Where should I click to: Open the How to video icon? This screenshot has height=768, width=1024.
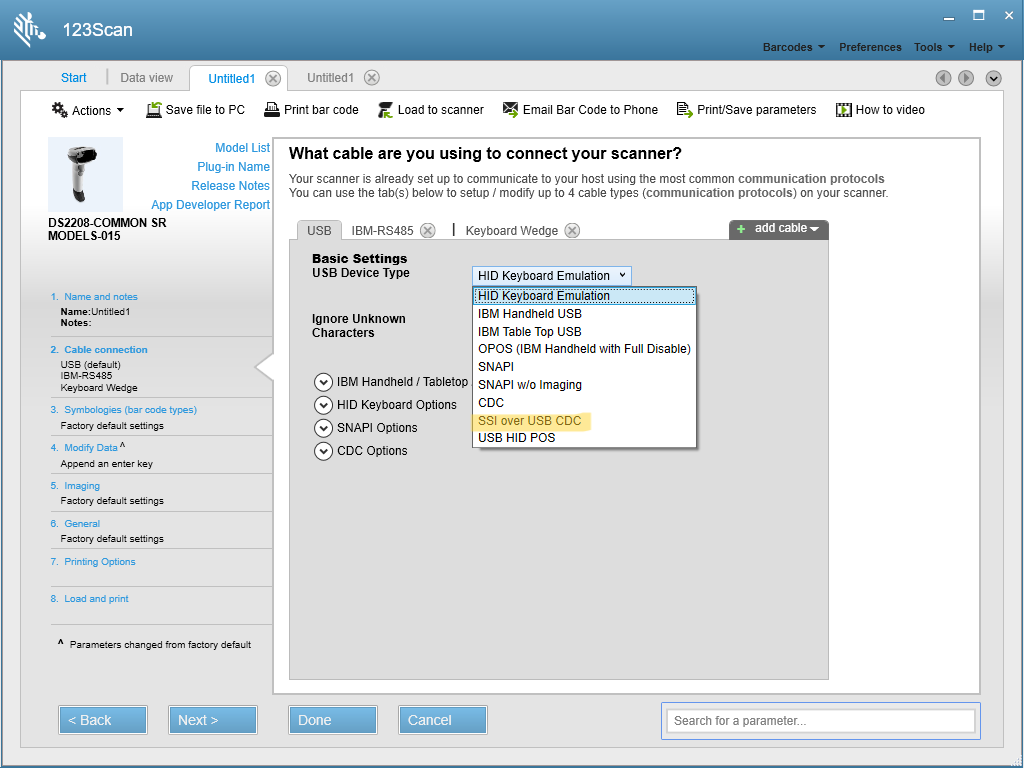click(844, 110)
